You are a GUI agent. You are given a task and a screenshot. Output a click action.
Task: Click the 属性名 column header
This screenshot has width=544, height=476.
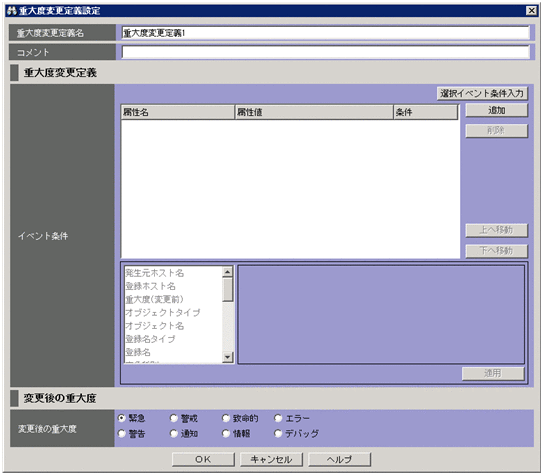pyautogui.click(x=178, y=112)
